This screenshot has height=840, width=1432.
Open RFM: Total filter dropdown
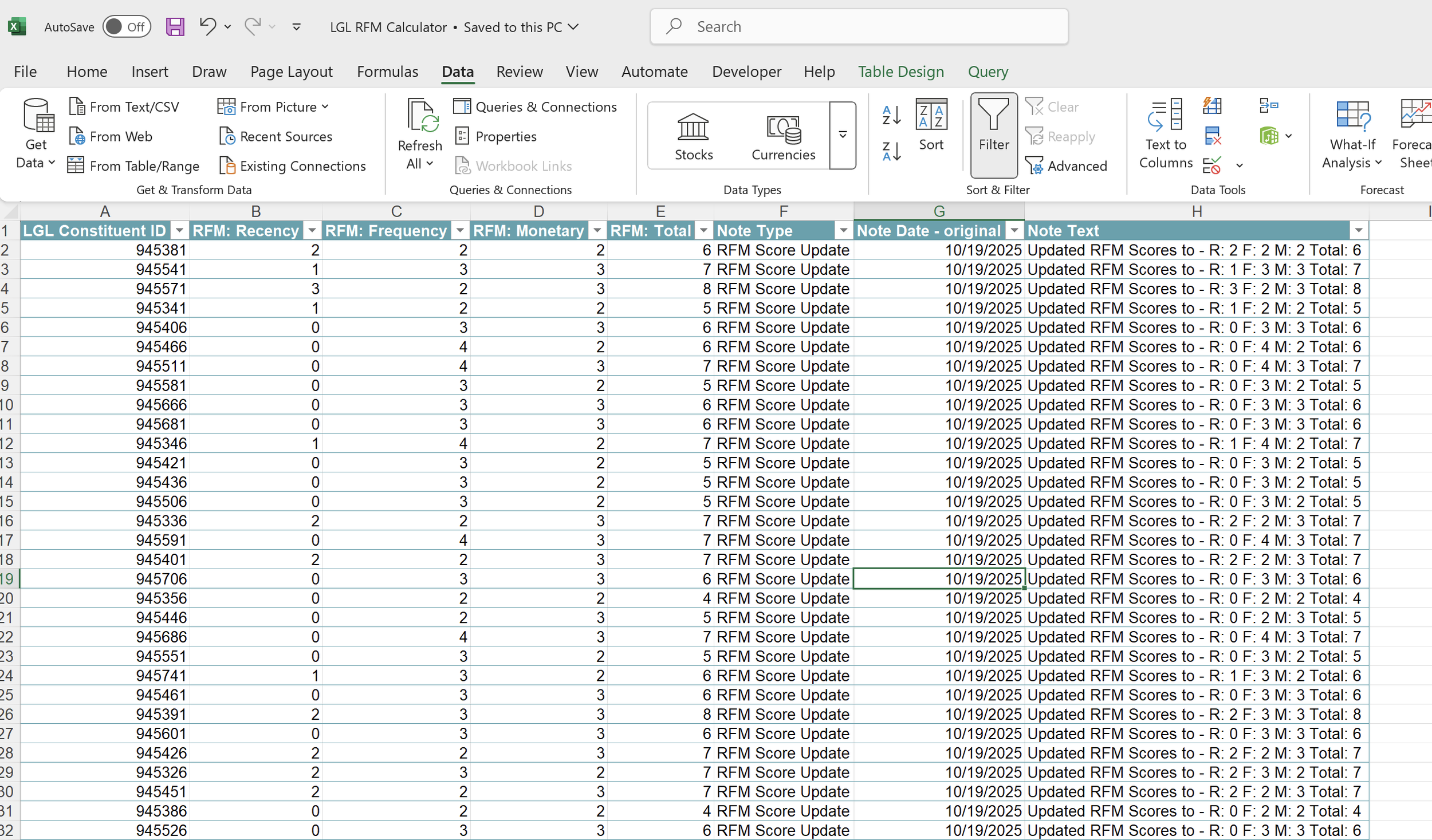click(704, 231)
